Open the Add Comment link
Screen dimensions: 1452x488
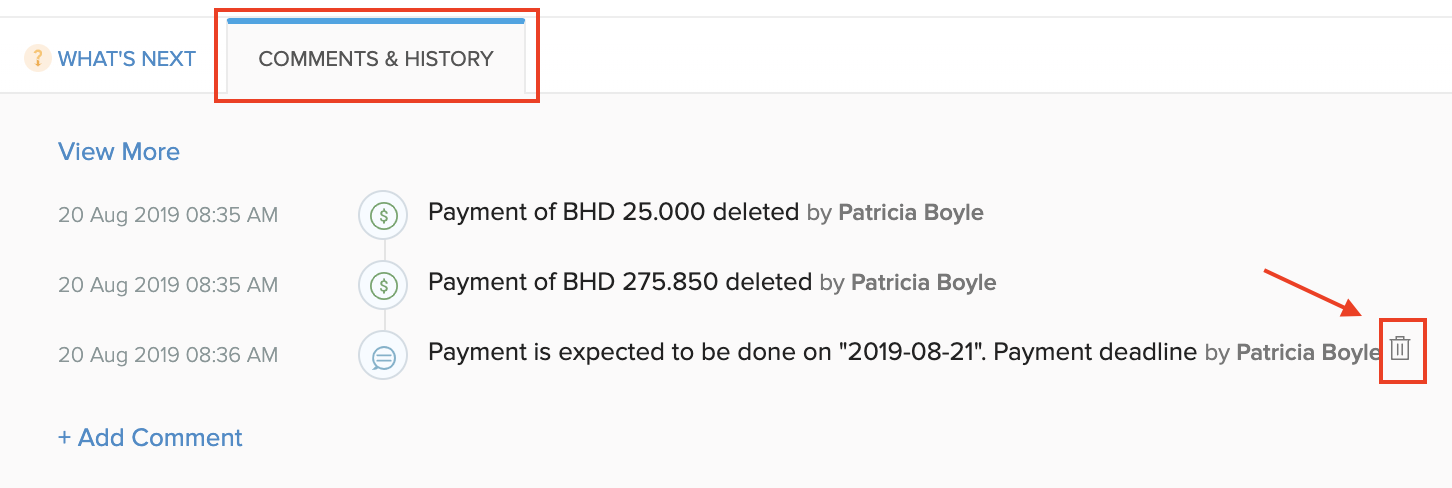tap(150, 438)
